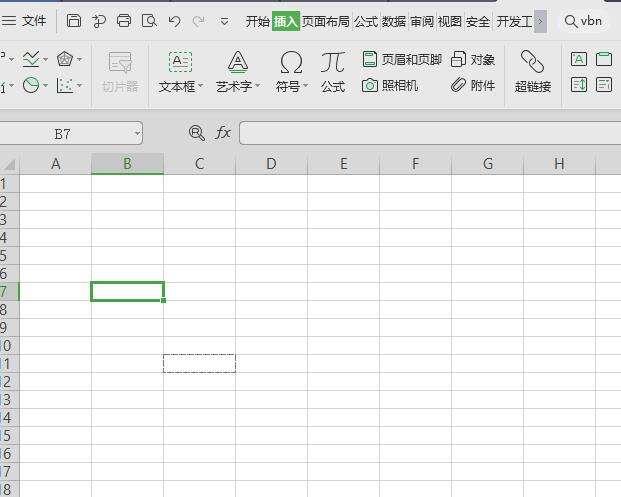This screenshot has width=621, height=497.
Task: Click the search box showing vbn
Action: coord(584,21)
